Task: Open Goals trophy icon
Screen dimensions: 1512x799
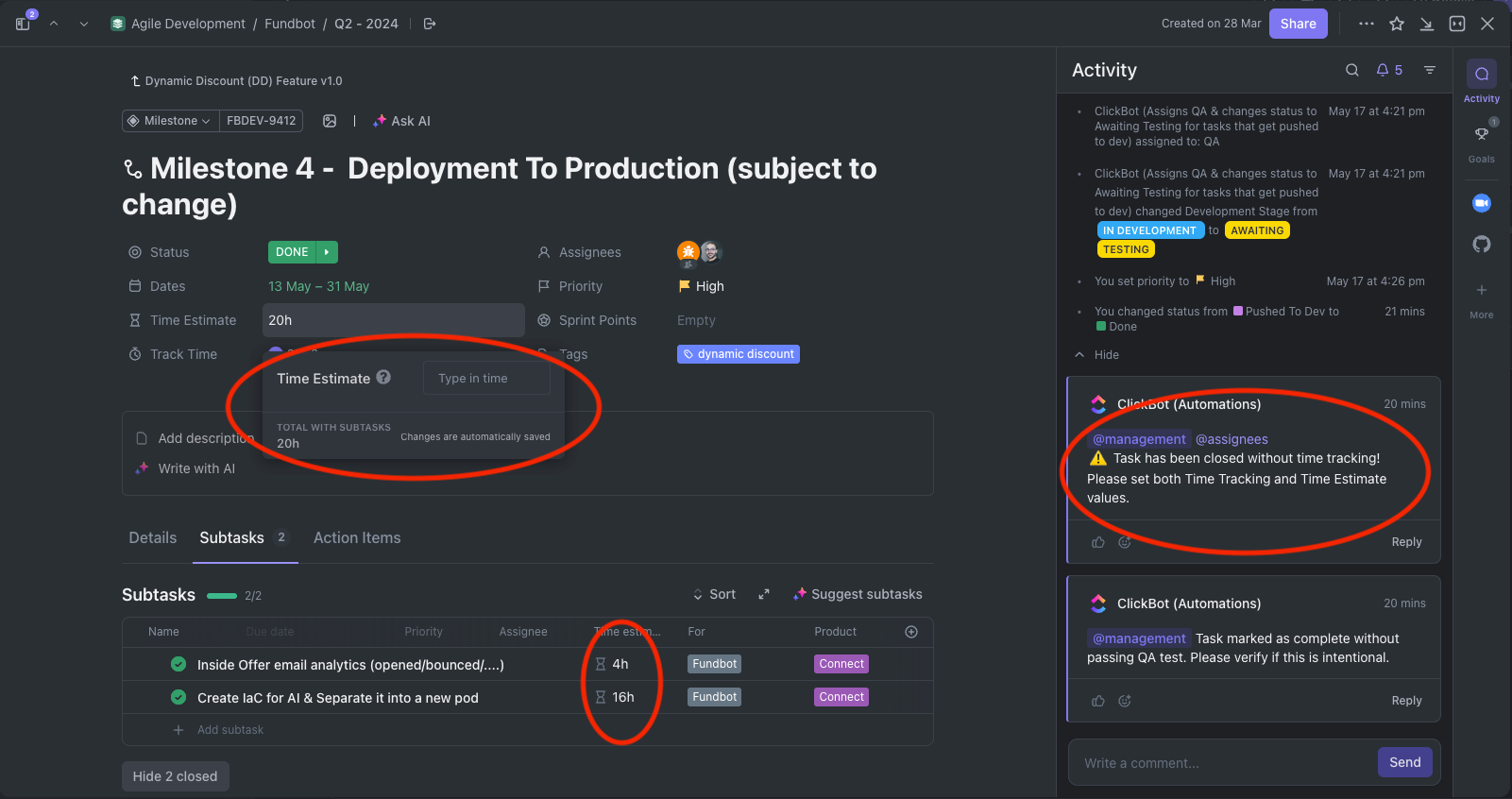Action: pyautogui.click(x=1482, y=134)
